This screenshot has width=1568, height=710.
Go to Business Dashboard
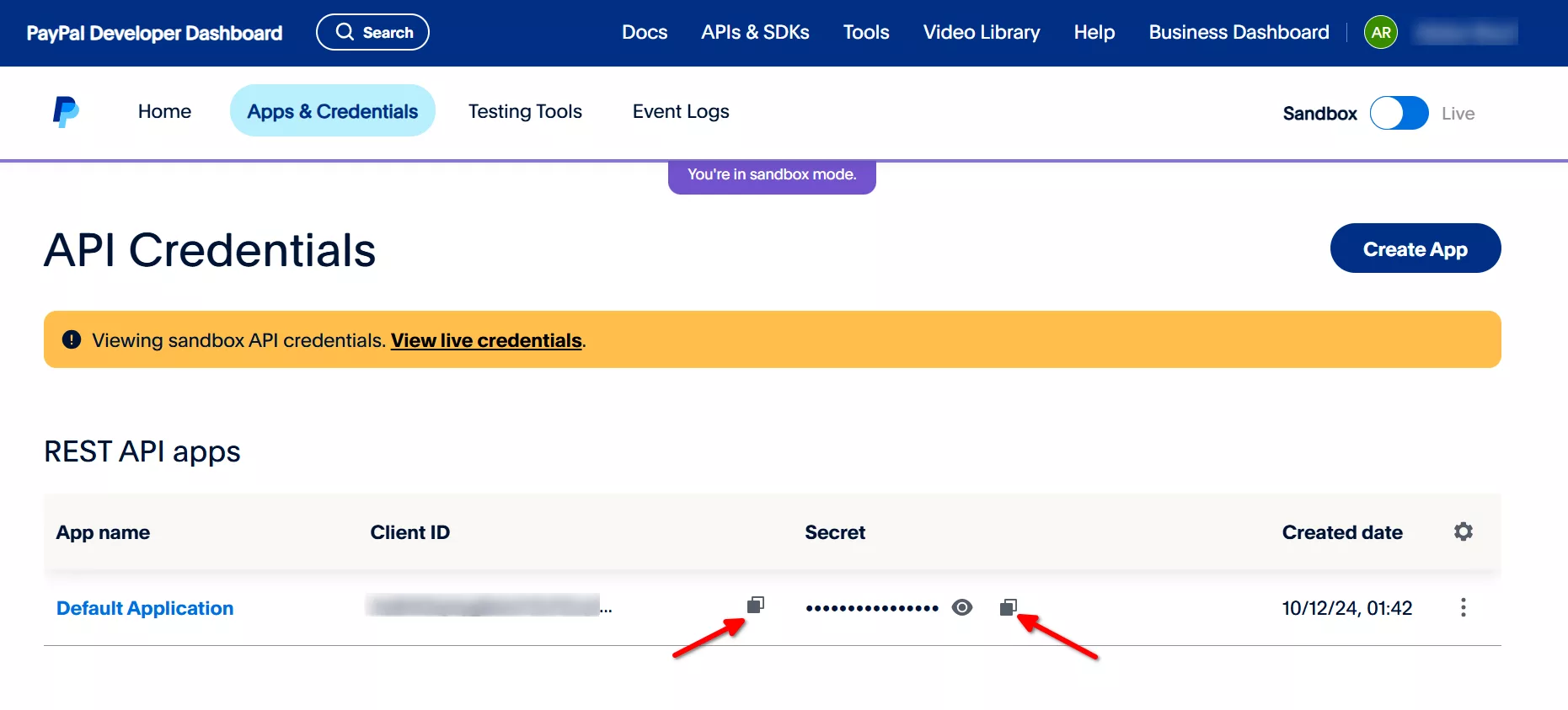click(x=1239, y=33)
